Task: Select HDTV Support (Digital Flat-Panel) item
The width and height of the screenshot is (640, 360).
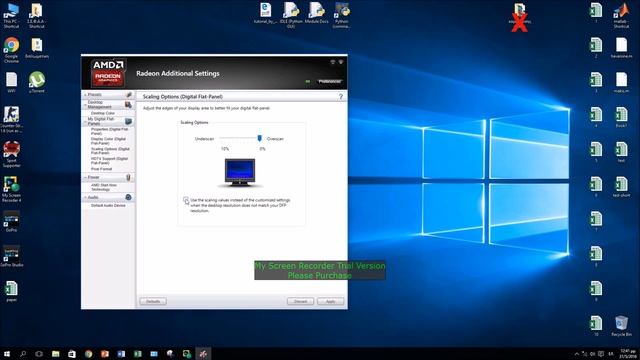Action: (109, 160)
